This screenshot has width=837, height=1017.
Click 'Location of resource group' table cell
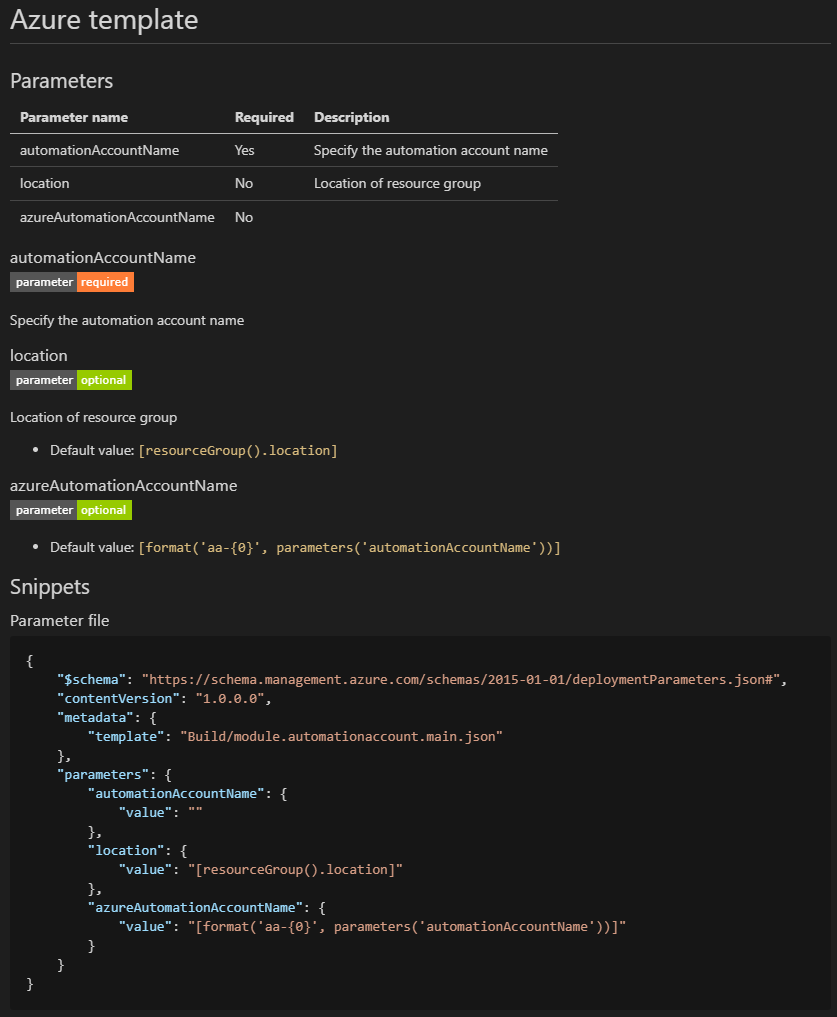coord(397,184)
